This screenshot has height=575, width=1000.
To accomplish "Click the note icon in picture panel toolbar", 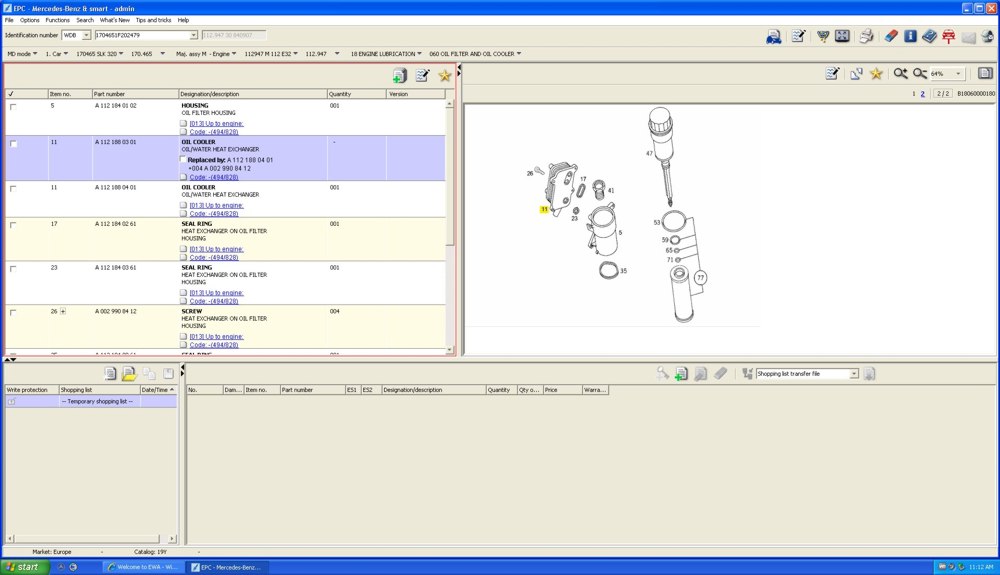I will point(832,74).
